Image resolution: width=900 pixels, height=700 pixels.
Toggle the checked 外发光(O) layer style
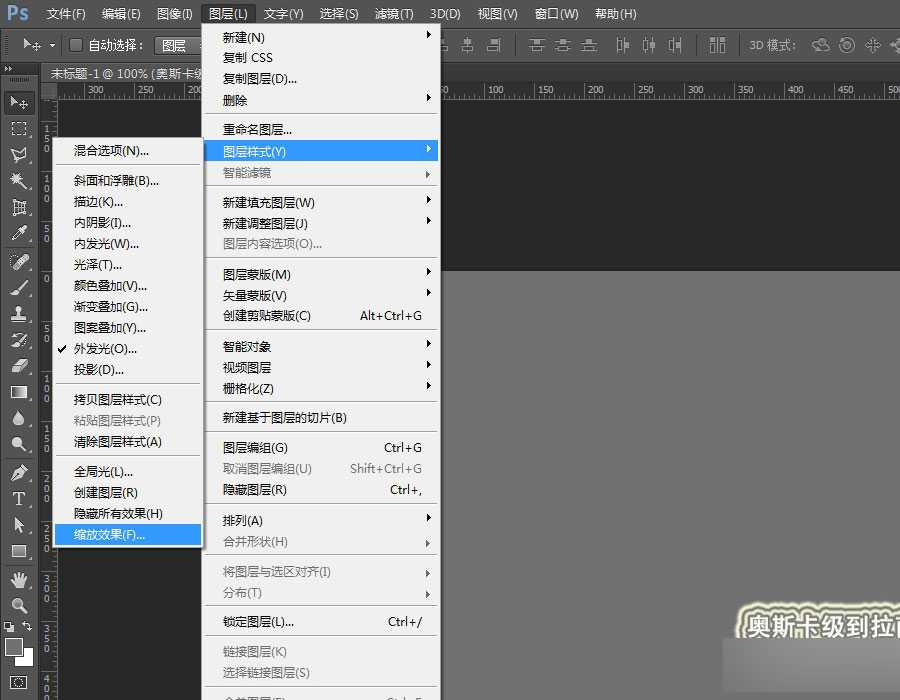[105, 349]
